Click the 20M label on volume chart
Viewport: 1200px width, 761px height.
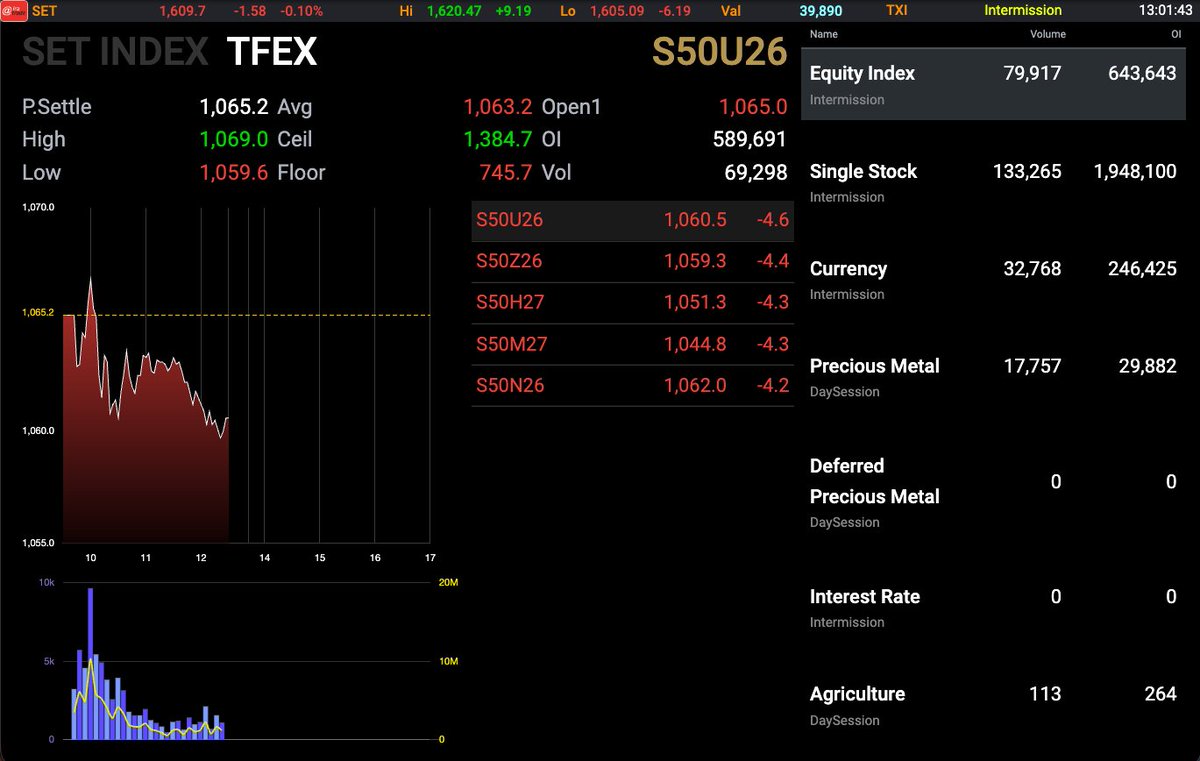[449, 582]
